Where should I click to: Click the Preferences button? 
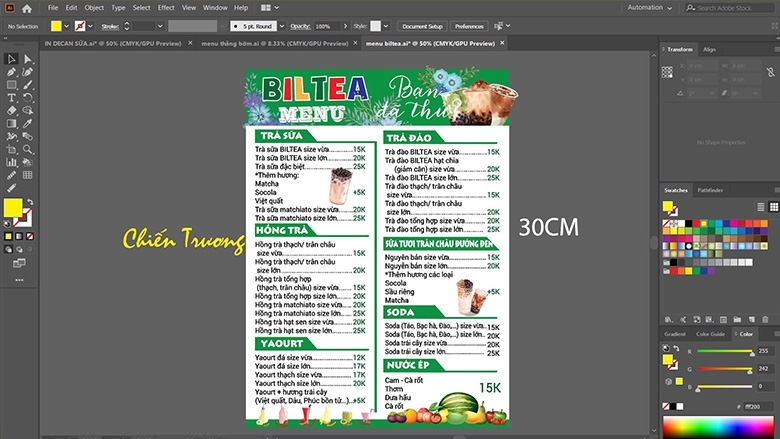[x=469, y=26]
